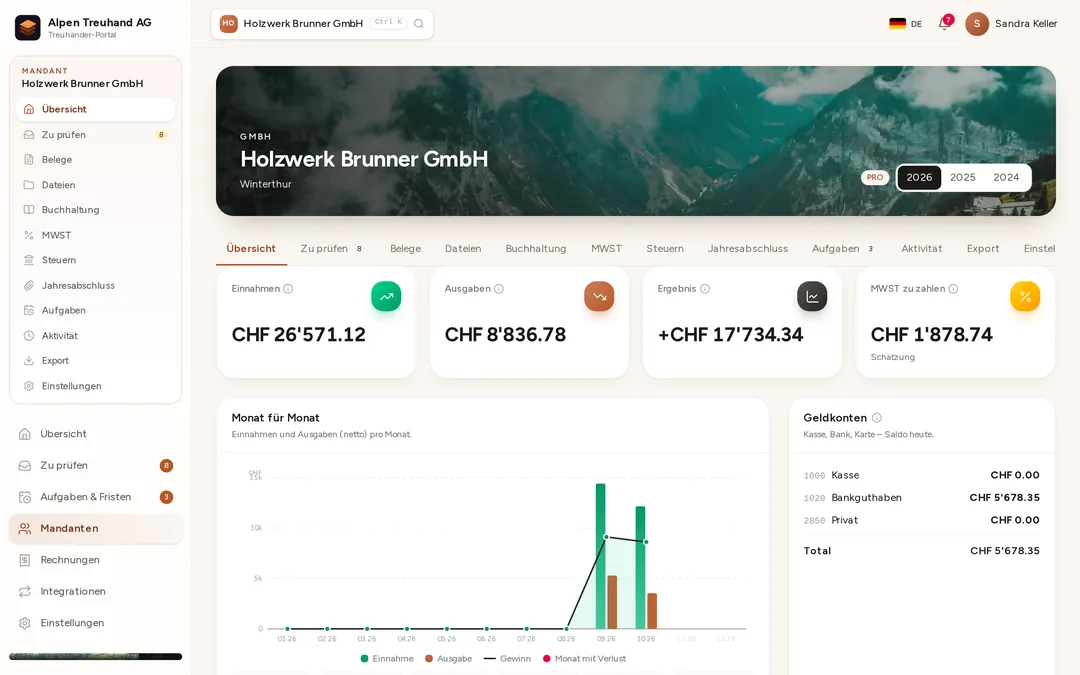Click the Ergebnis chart icon
This screenshot has height=675, width=1080.
[x=812, y=297]
